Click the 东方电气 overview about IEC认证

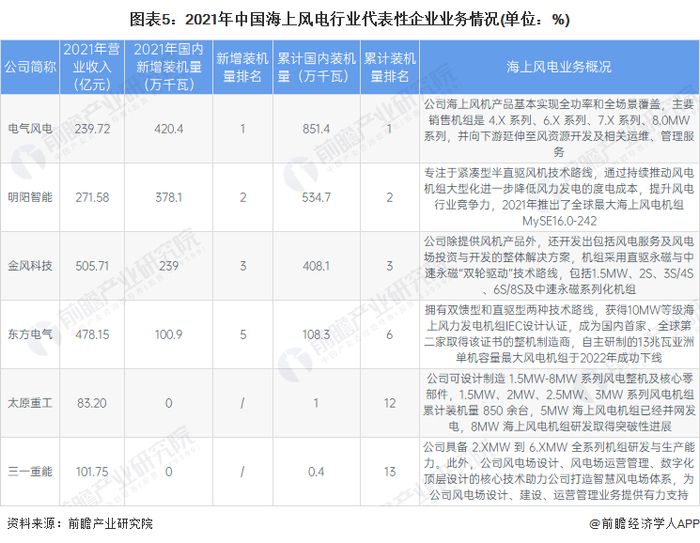[x=559, y=334]
